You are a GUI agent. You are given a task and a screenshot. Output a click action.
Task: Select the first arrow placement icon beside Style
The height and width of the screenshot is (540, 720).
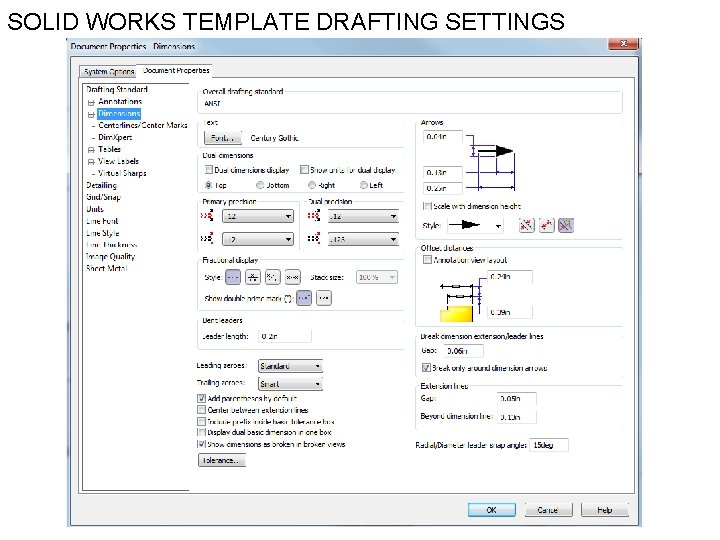(526, 225)
